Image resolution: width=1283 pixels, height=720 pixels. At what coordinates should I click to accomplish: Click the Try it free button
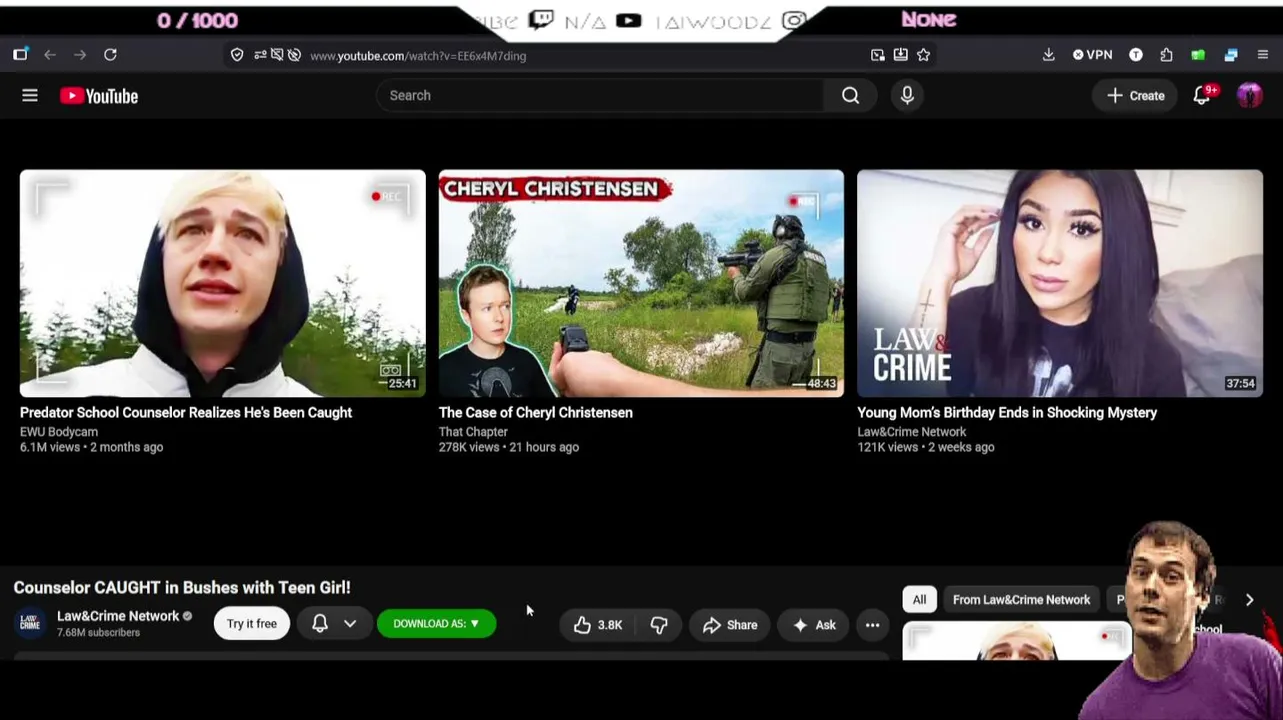pos(251,624)
